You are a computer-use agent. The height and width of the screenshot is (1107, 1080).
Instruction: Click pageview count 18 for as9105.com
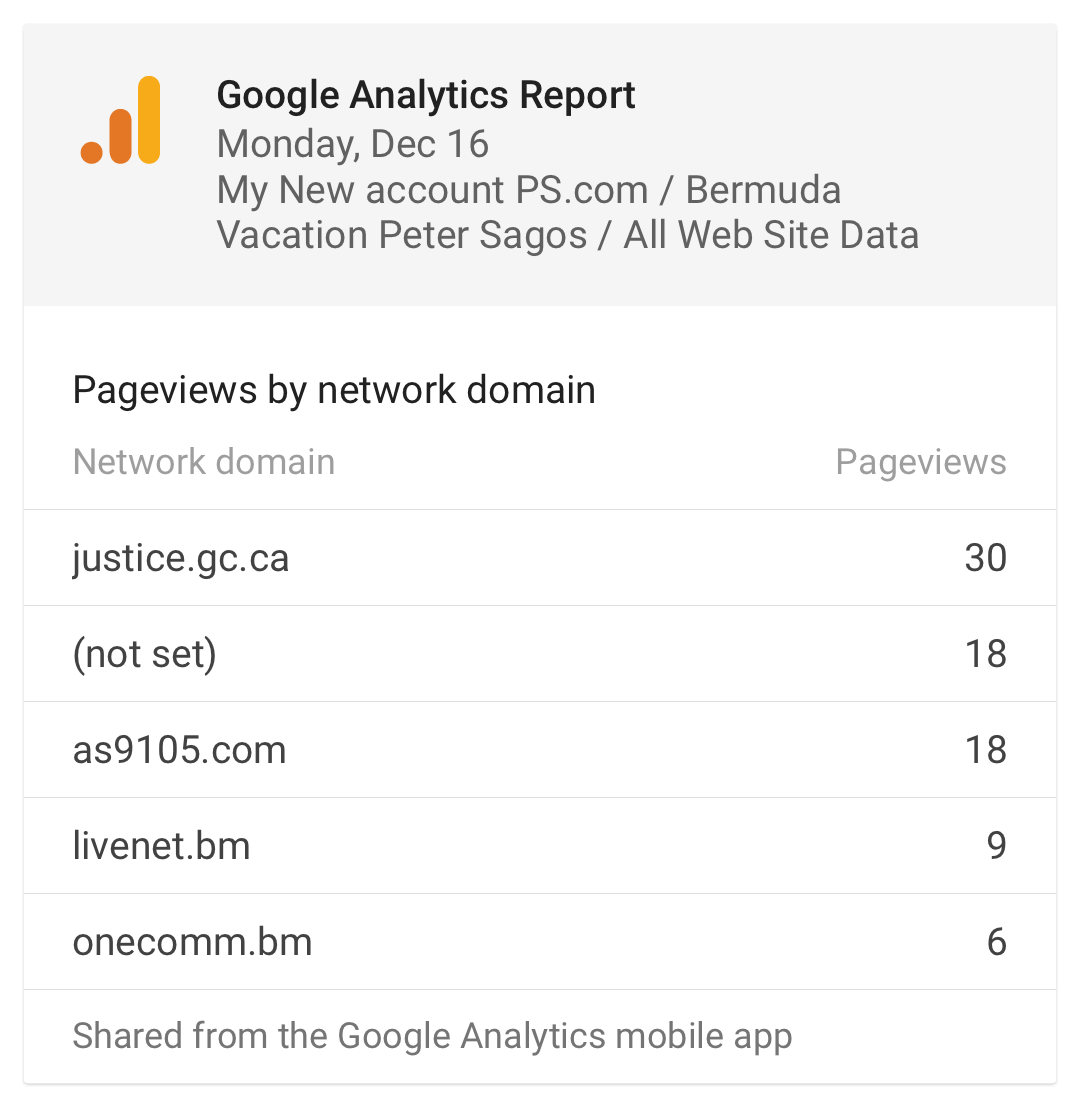(985, 750)
